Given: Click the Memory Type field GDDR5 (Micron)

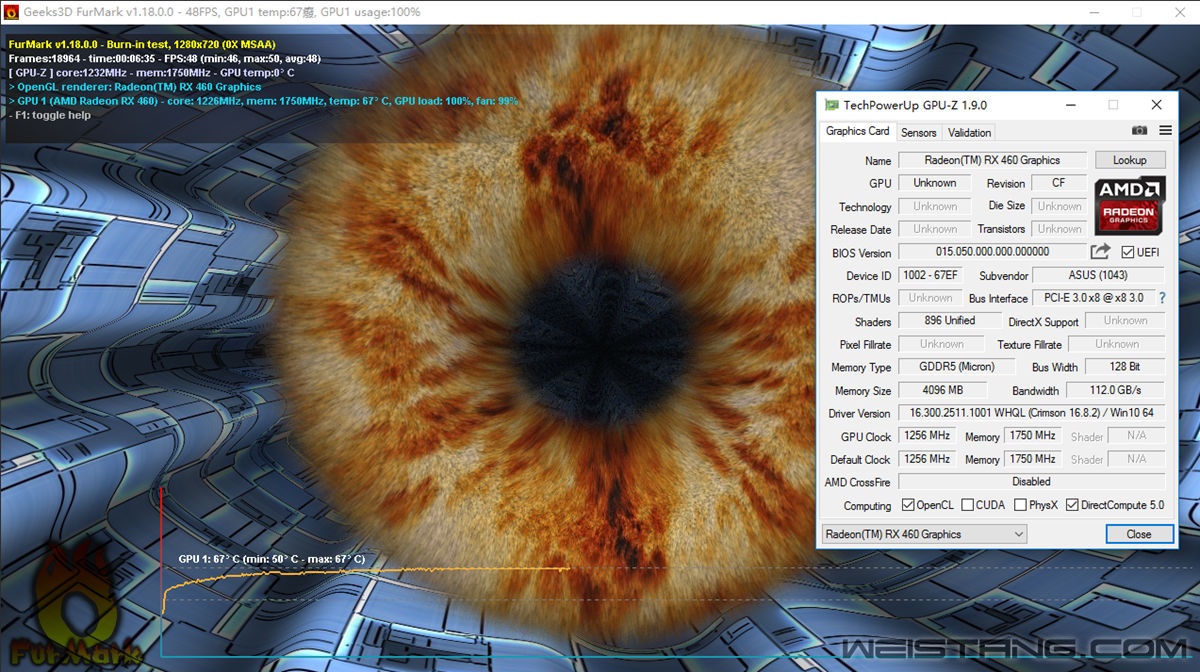Looking at the screenshot, I should click(957, 367).
